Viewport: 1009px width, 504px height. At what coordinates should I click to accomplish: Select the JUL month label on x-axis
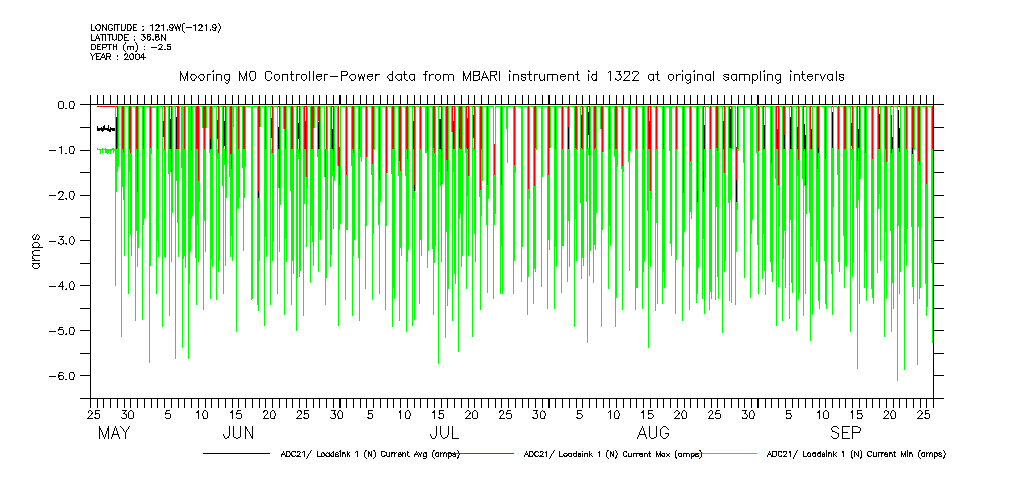click(443, 433)
